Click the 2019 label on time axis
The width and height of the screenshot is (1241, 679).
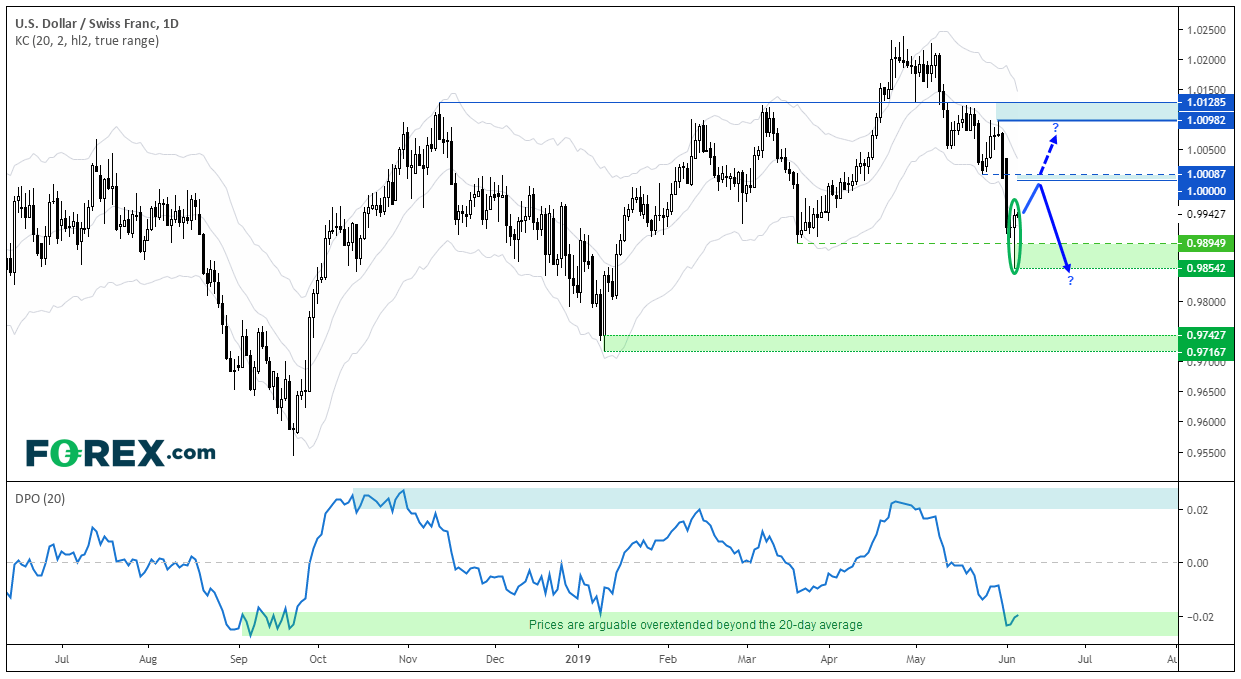point(579,660)
